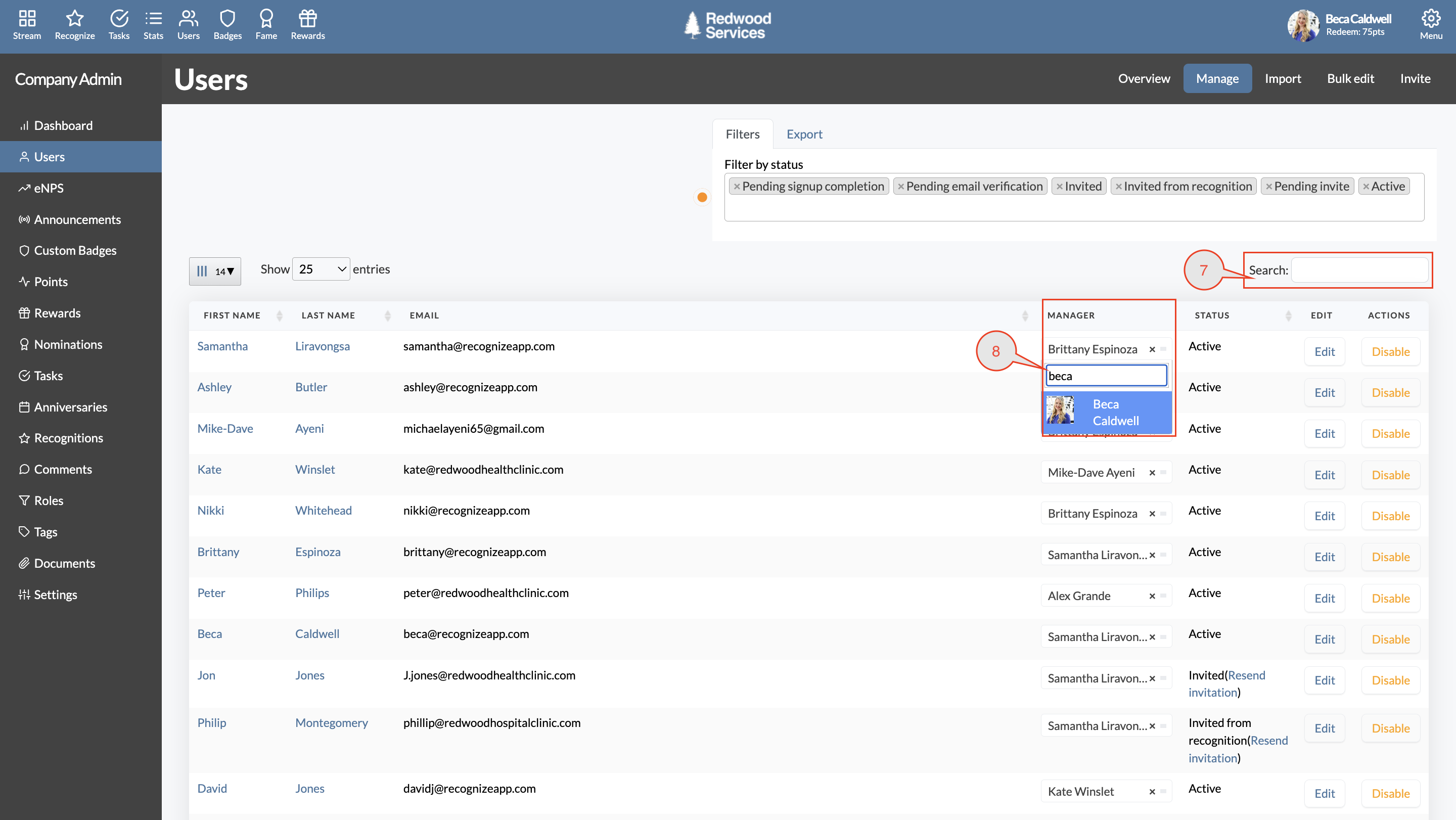Click Edit for Samantha Liravongsa
The height and width of the screenshot is (820, 1456).
(x=1325, y=351)
